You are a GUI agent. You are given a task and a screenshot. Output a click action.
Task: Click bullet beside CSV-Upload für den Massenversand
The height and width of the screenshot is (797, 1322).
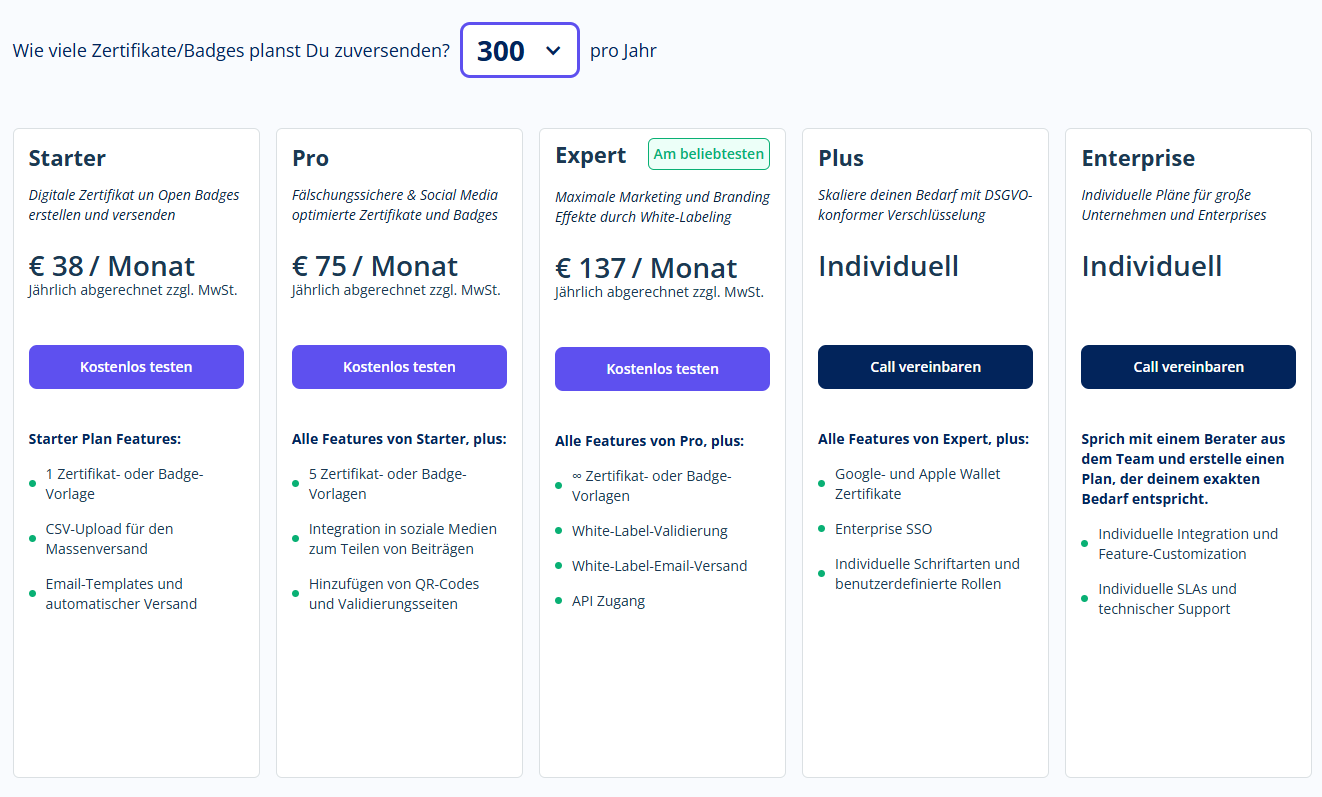point(33,539)
